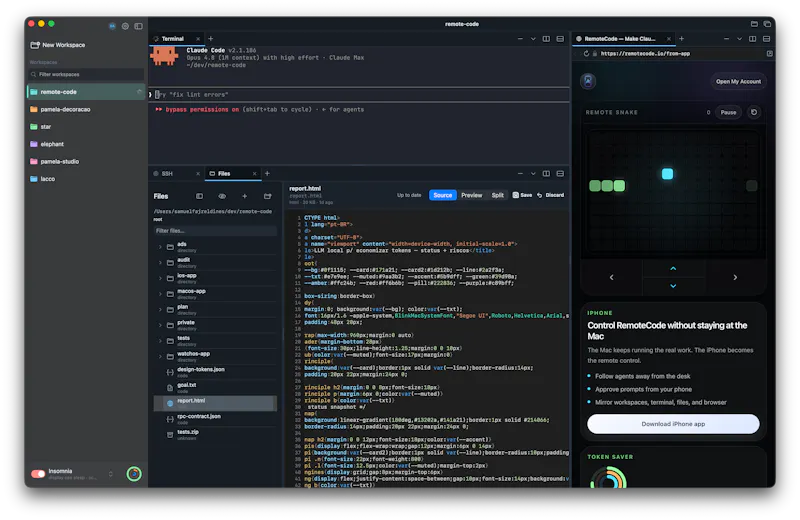Image resolution: width=800 pixels, height=520 pixels.
Task: Close the Files tab
Action: pyautogui.click(x=254, y=174)
